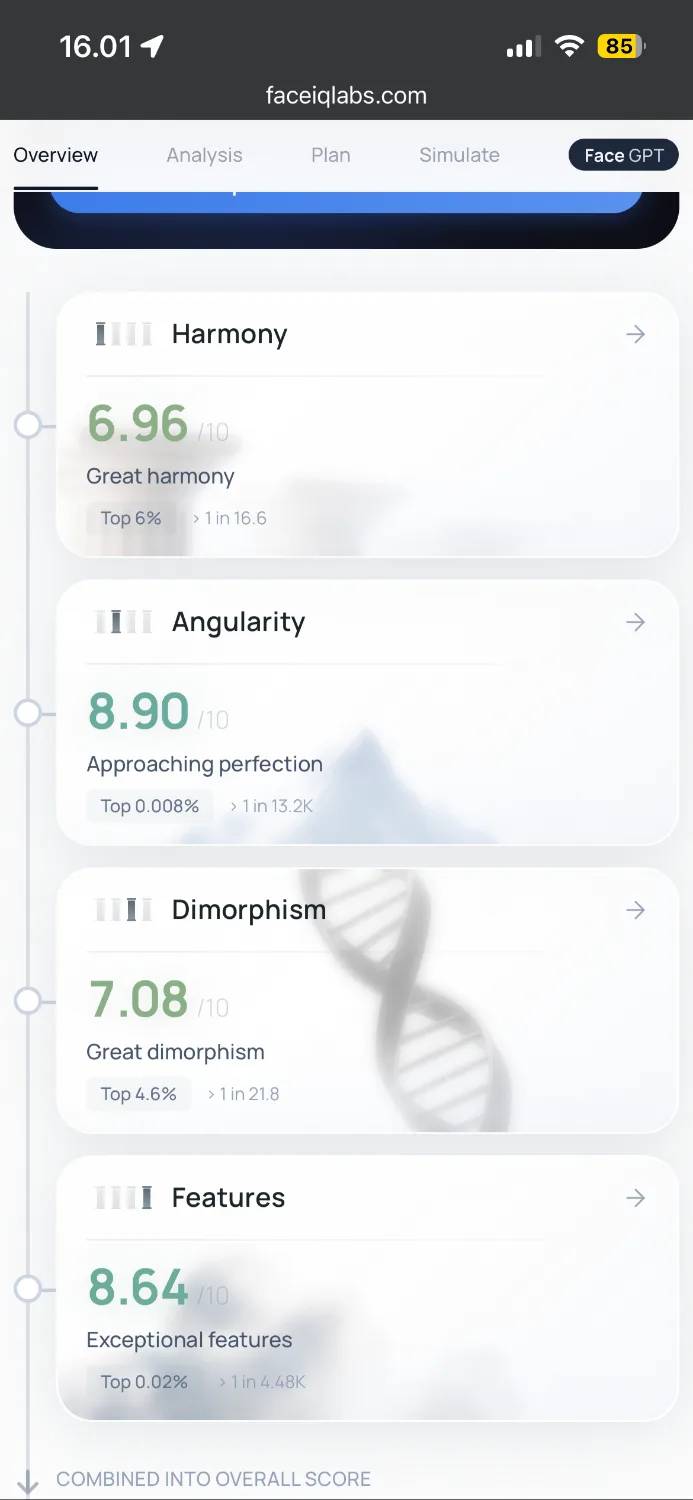Open Features details arrow
693x1500 pixels.
coord(635,1198)
